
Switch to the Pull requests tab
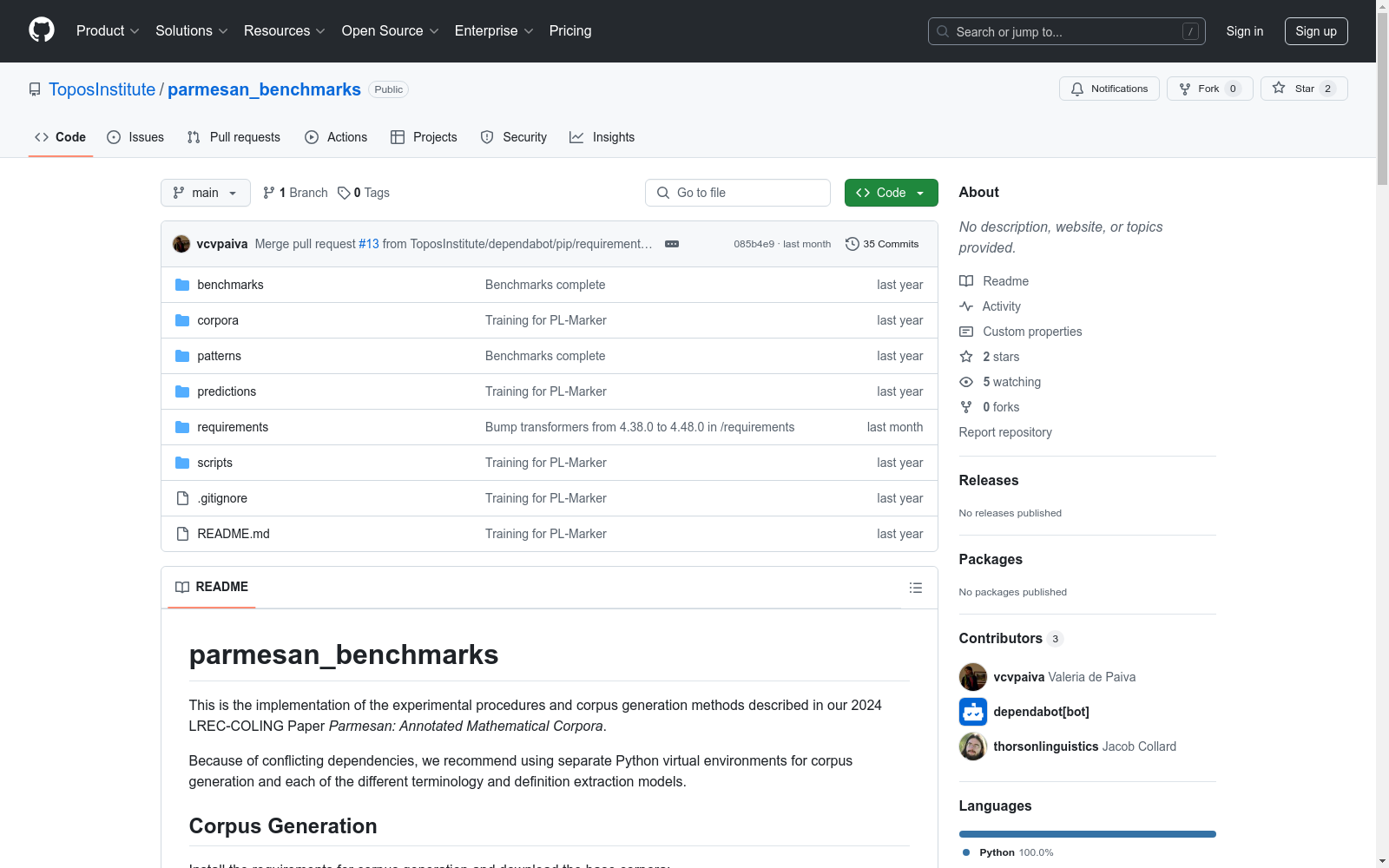click(234, 137)
